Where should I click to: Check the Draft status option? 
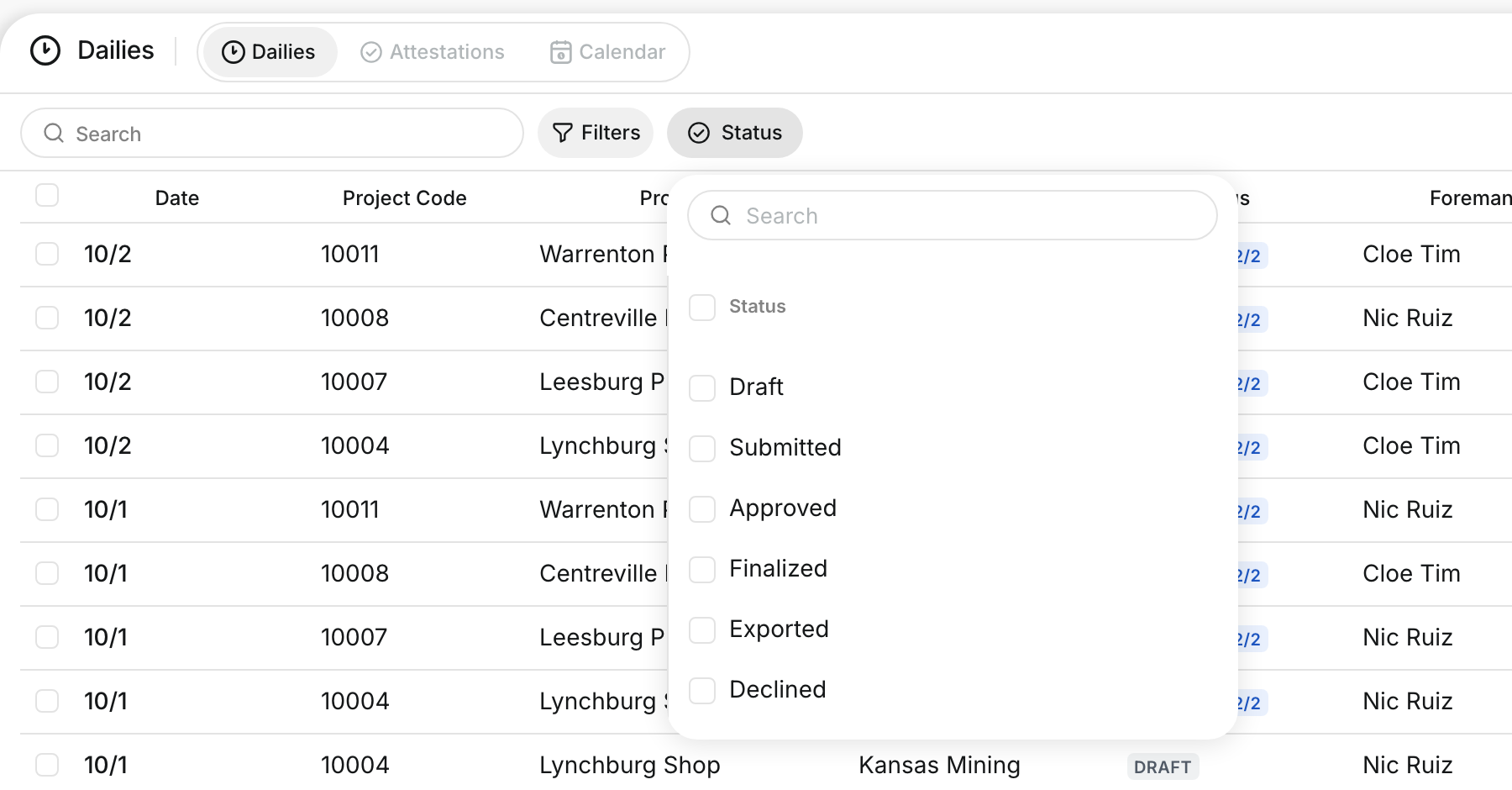[702, 388]
